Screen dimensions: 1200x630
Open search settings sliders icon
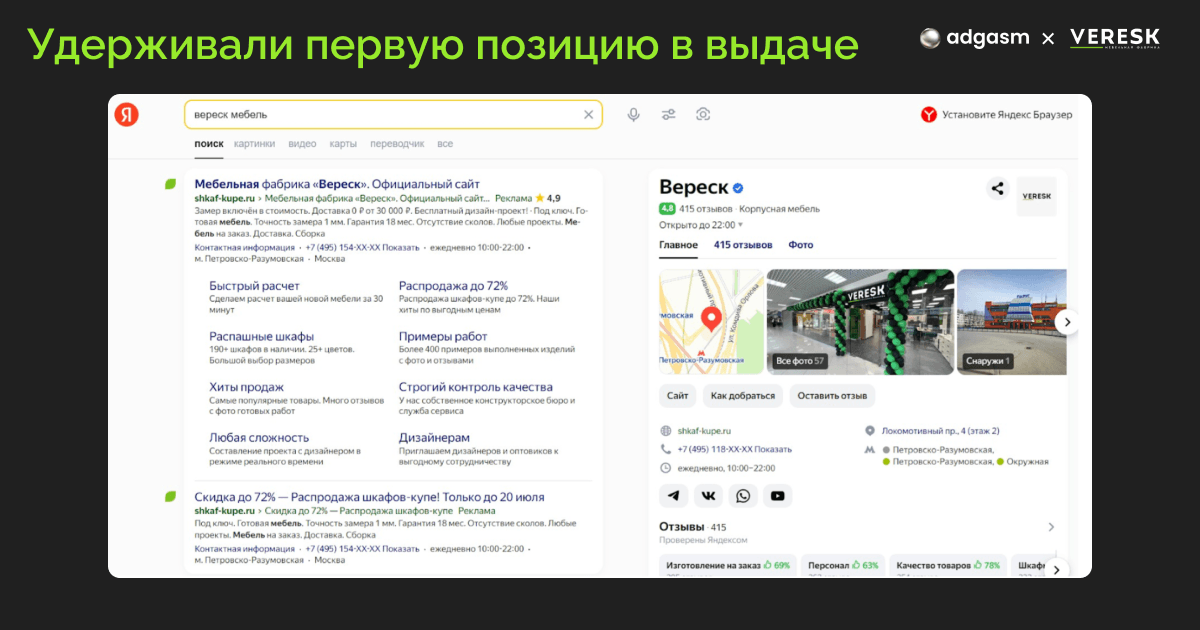click(668, 115)
